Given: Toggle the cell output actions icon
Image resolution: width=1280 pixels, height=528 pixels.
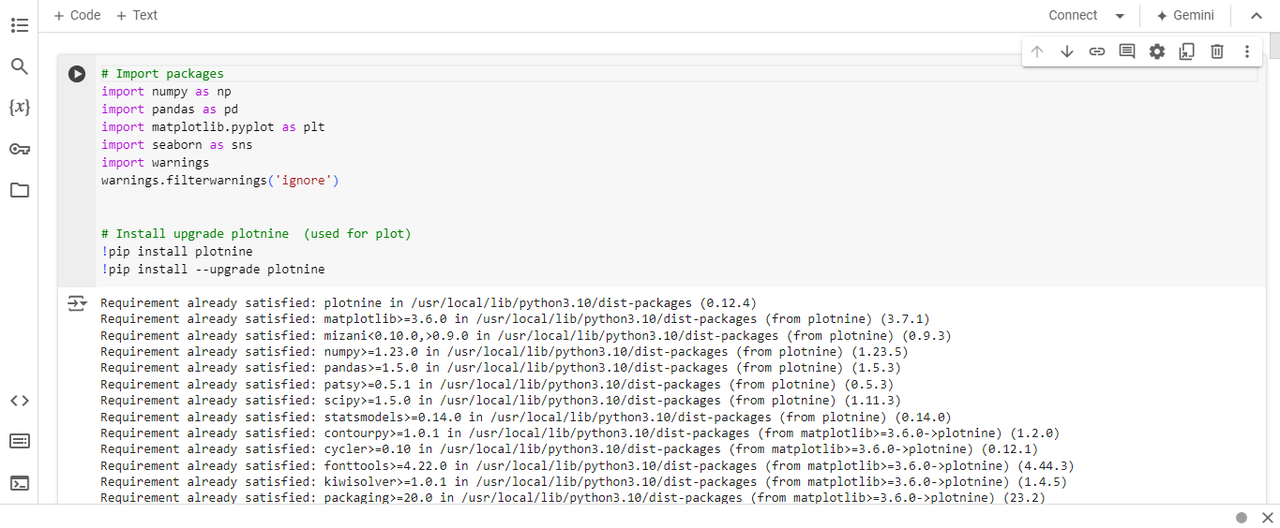Looking at the screenshot, I should click(x=77, y=303).
